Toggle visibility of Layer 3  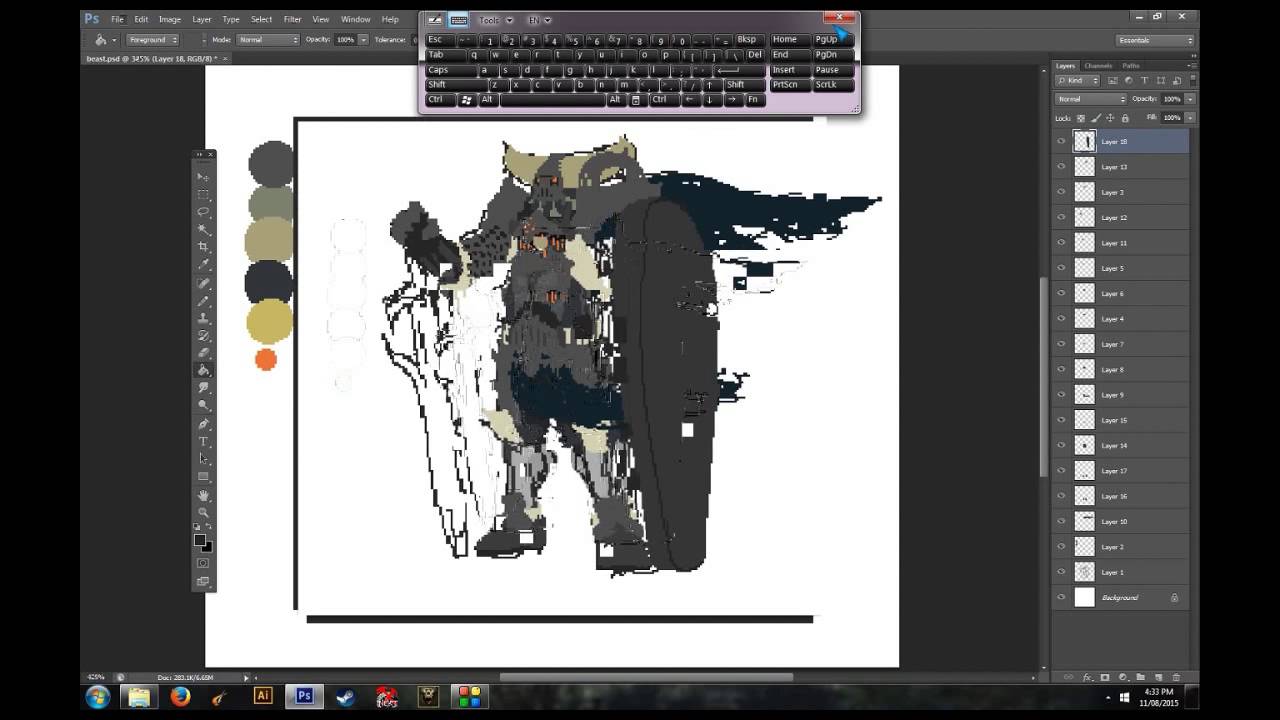[1061, 192]
